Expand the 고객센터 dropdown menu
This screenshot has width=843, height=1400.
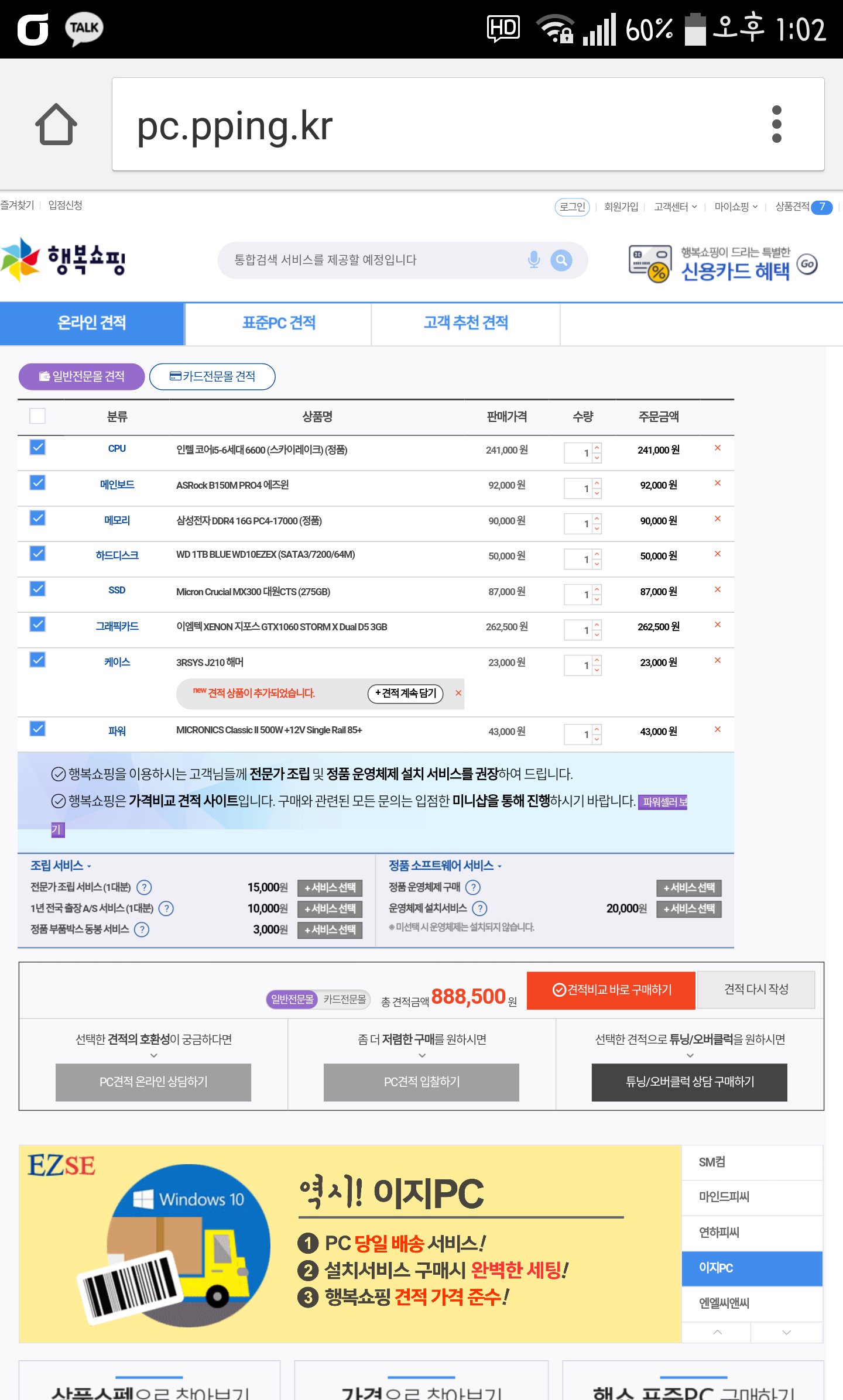[675, 207]
